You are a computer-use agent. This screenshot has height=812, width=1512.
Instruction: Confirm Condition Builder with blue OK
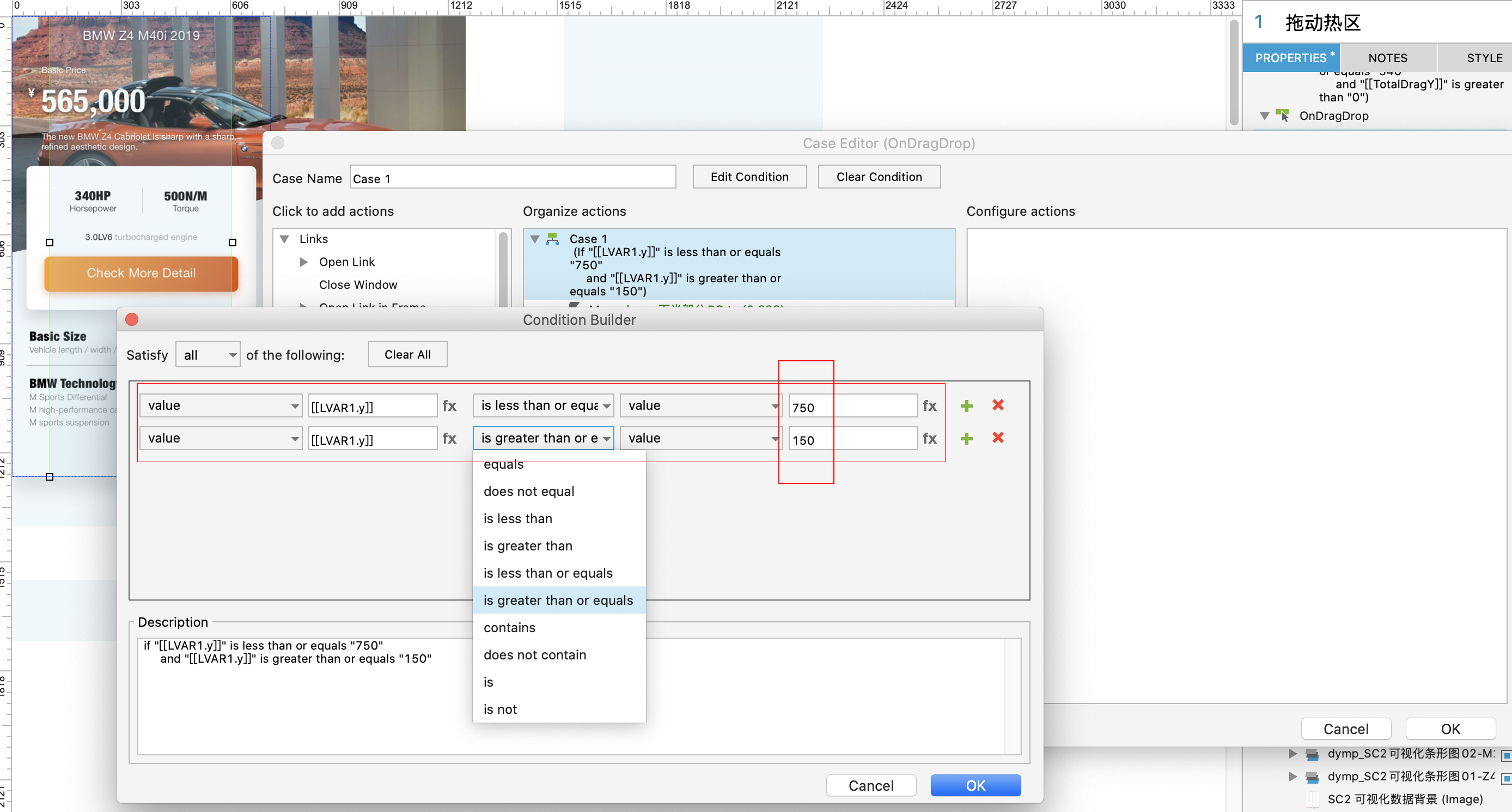pos(975,786)
